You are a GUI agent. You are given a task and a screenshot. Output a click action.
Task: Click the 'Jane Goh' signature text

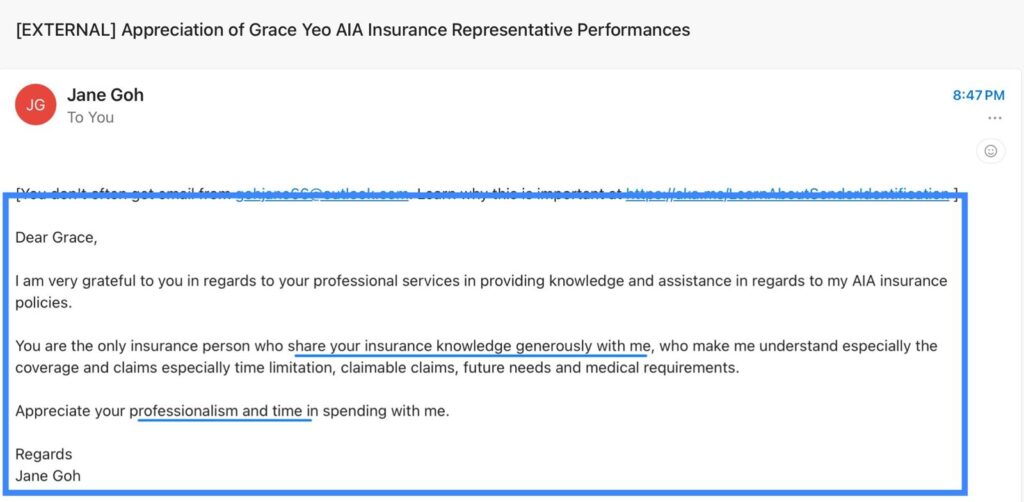point(48,476)
